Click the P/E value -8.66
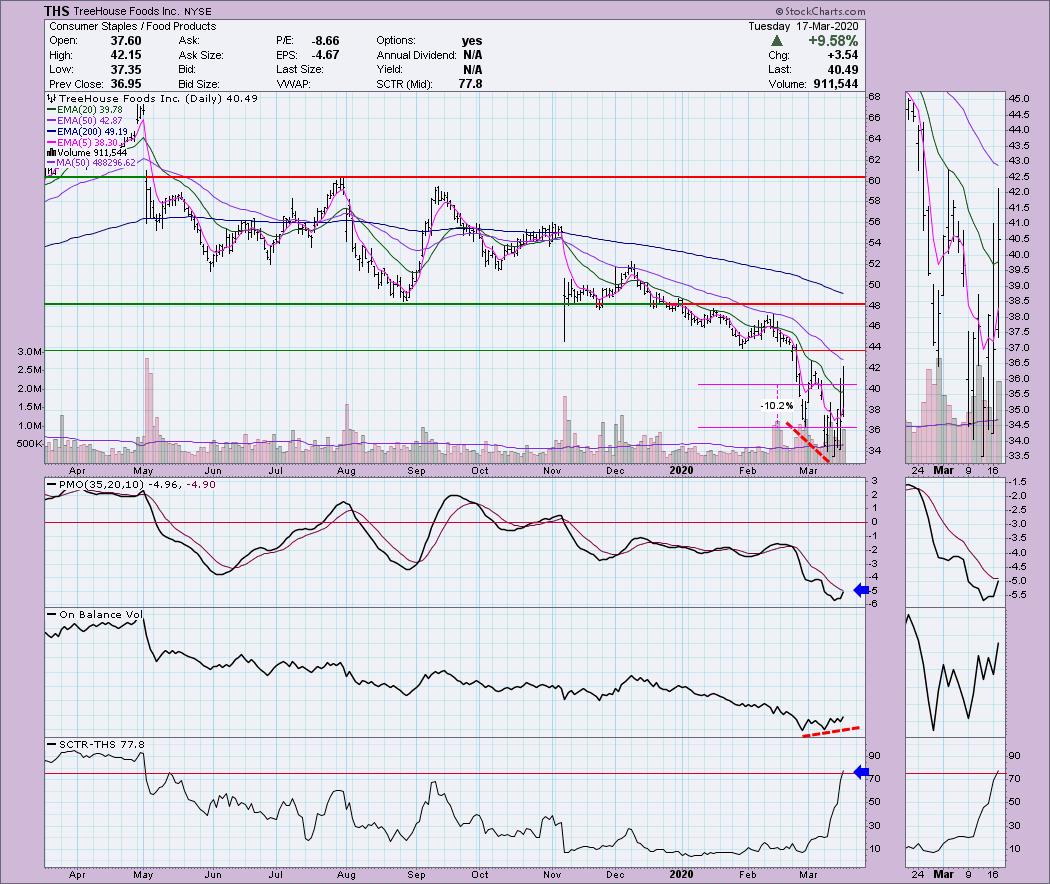 (325, 41)
